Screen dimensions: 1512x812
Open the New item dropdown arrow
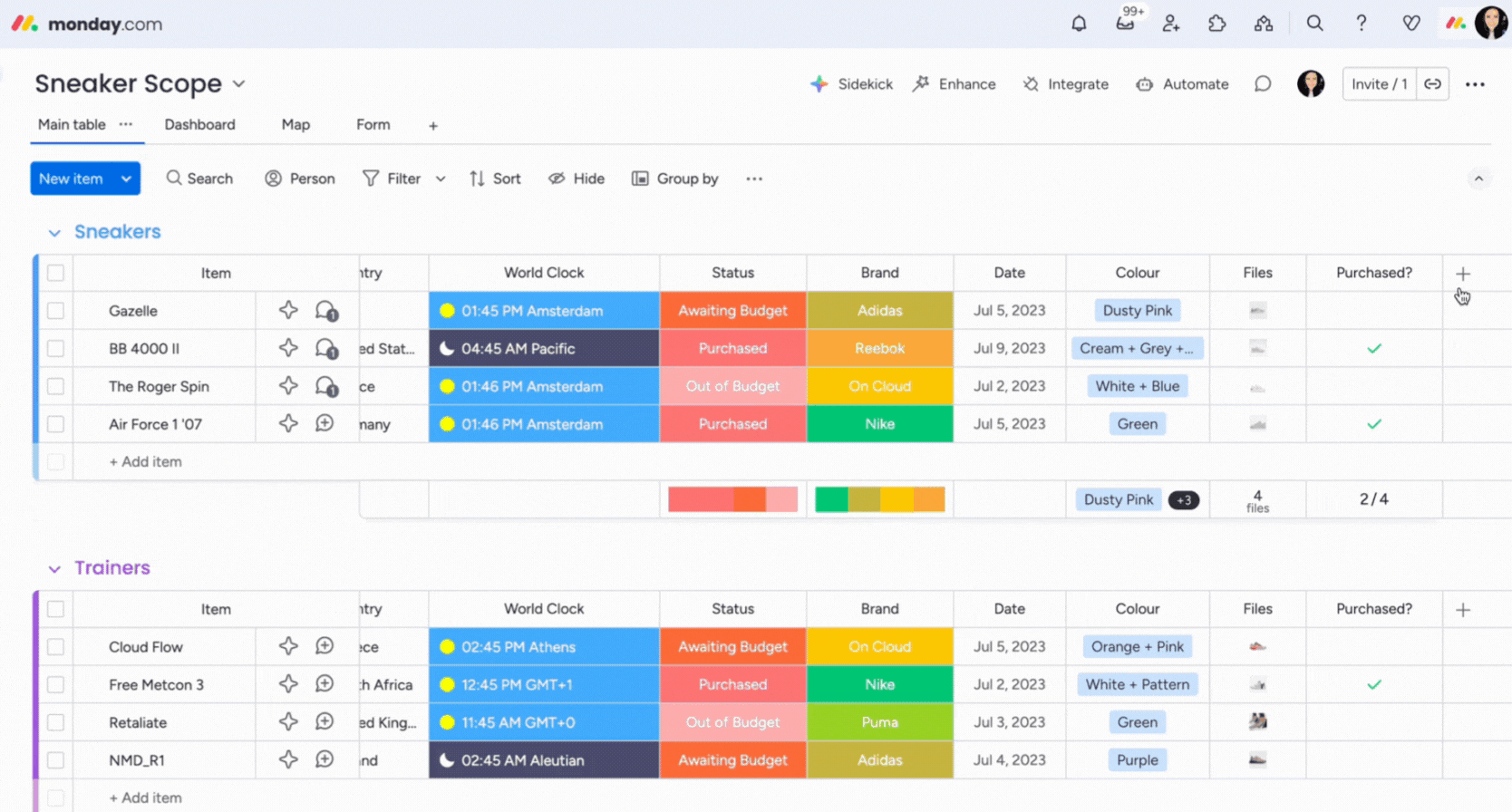[126, 179]
